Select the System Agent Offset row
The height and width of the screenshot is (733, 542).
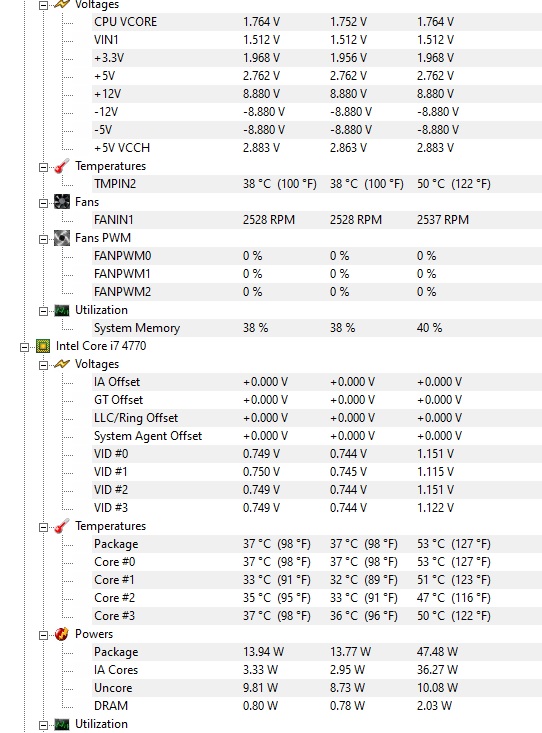317,436
